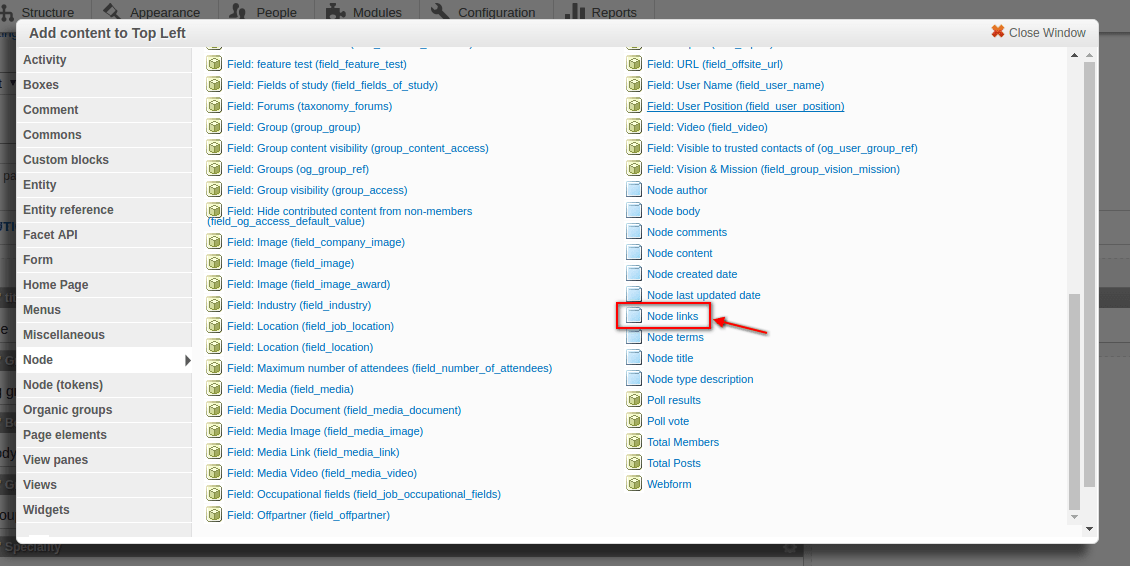Click the inner scrollbar up arrow
The height and width of the screenshot is (566, 1130).
pyautogui.click(x=1075, y=56)
